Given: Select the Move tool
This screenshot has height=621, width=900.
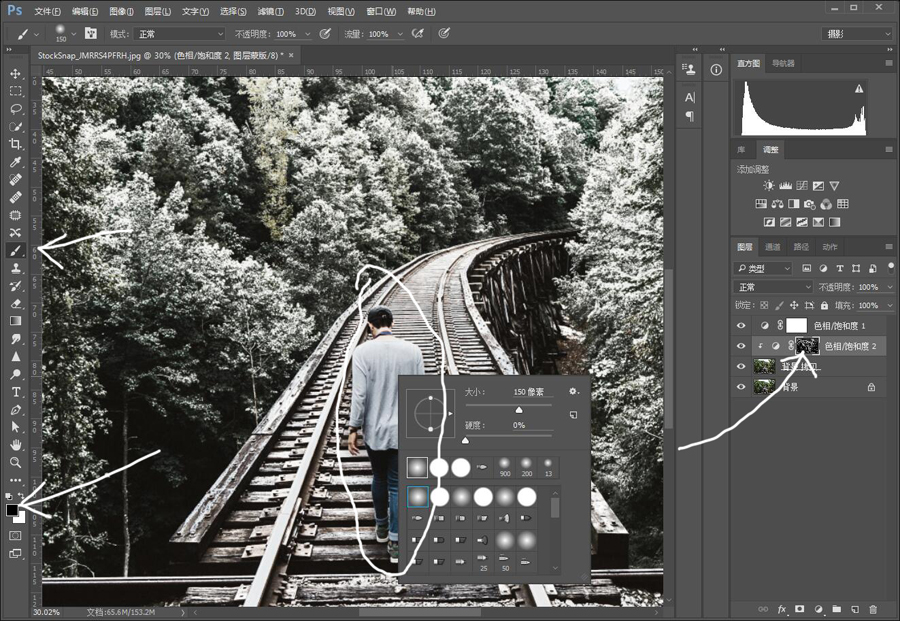Looking at the screenshot, I should click(x=15, y=73).
